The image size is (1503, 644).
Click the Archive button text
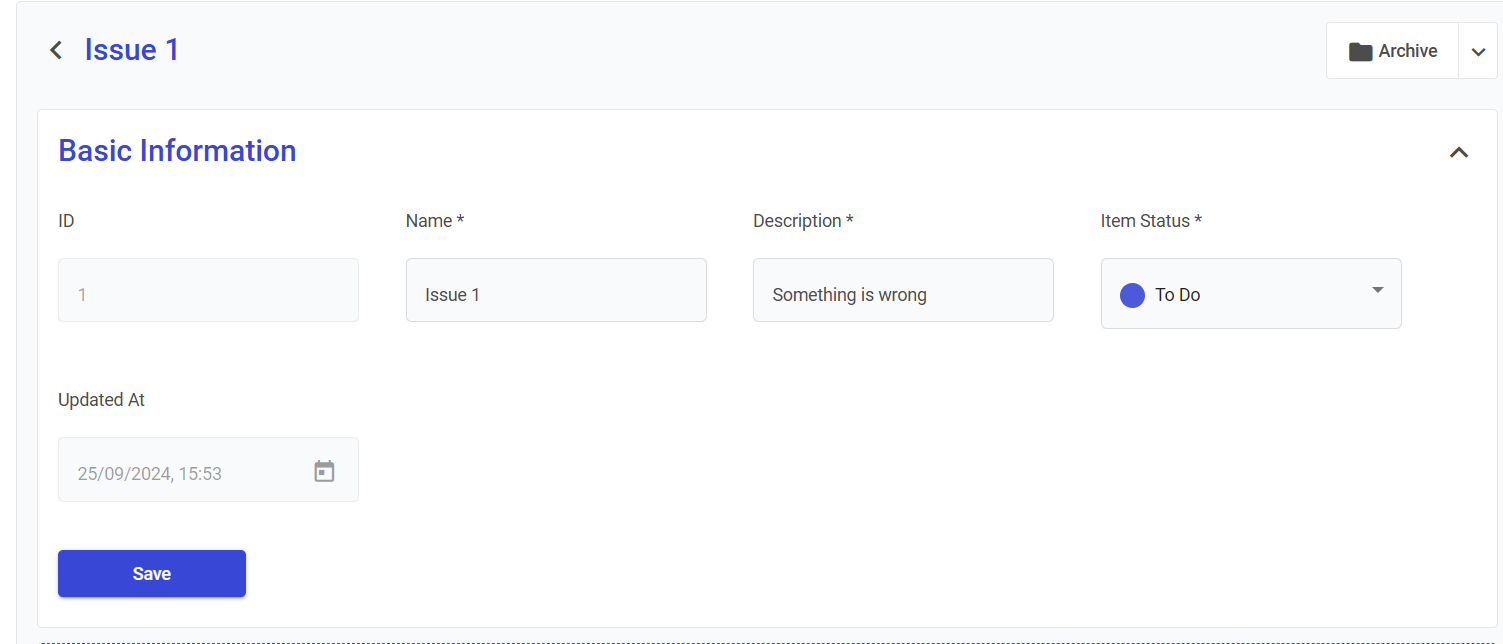click(1407, 51)
